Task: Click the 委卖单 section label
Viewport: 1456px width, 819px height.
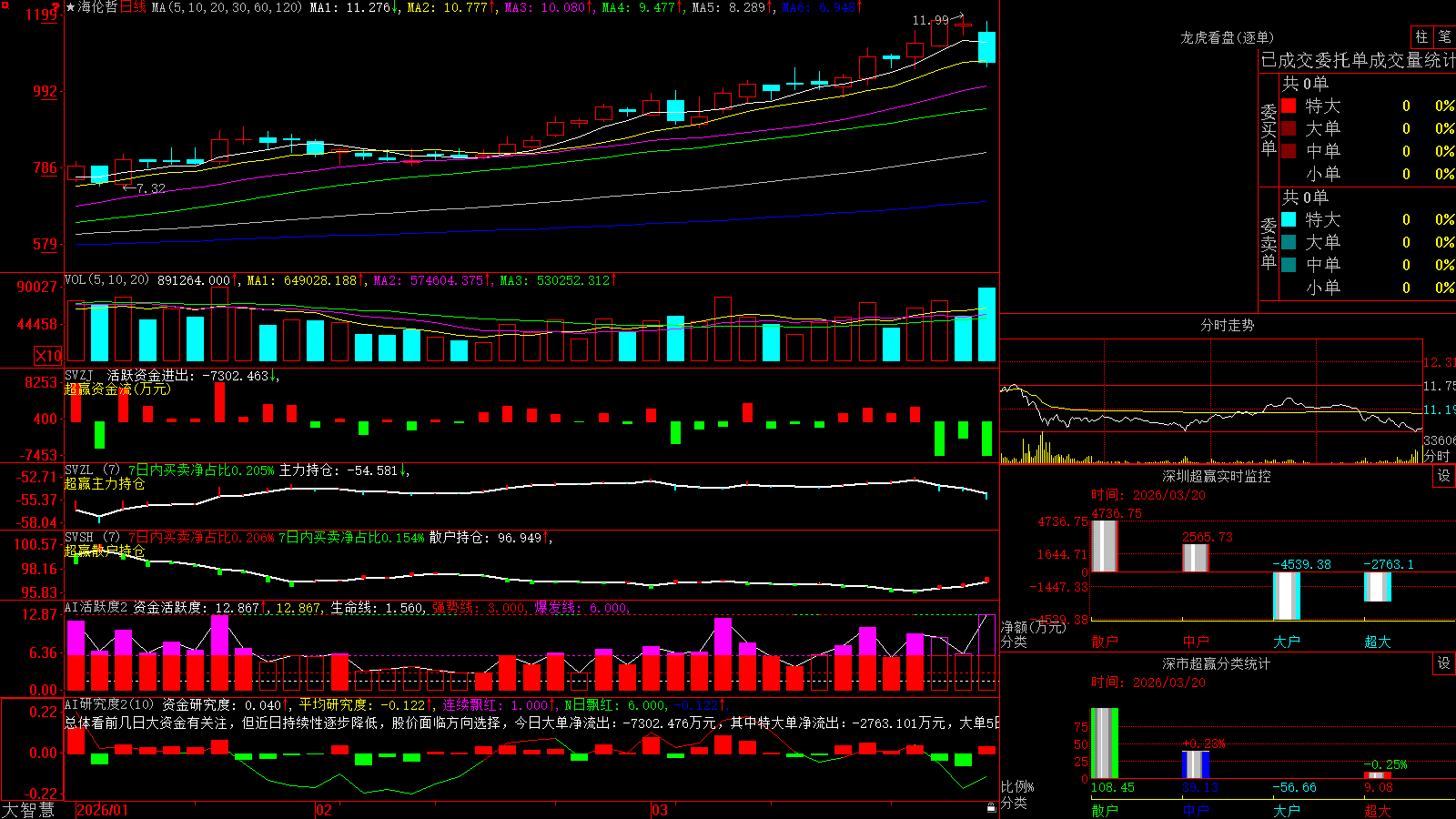Action: point(1269,243)
